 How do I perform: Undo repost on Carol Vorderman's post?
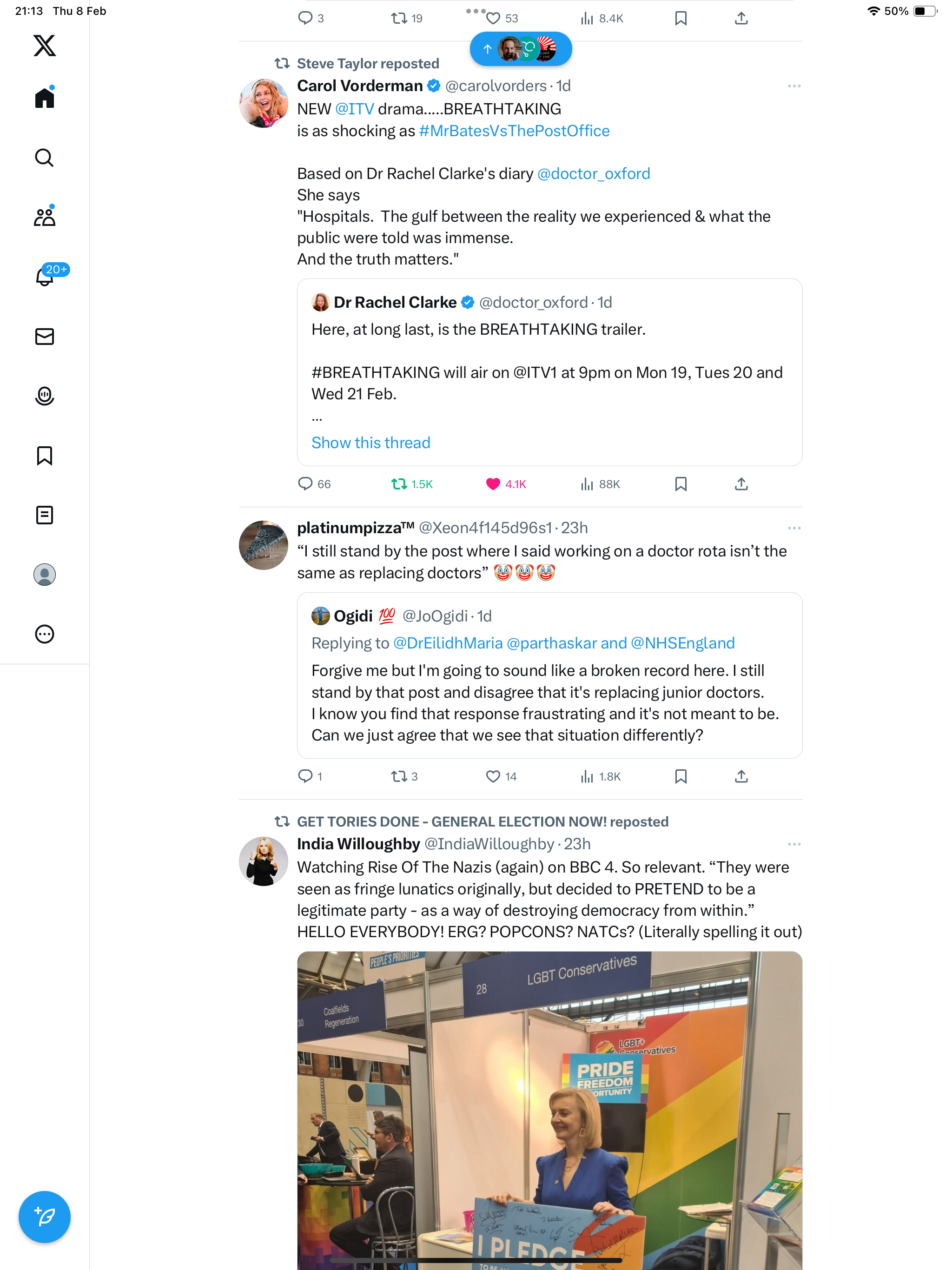point(412,484)
